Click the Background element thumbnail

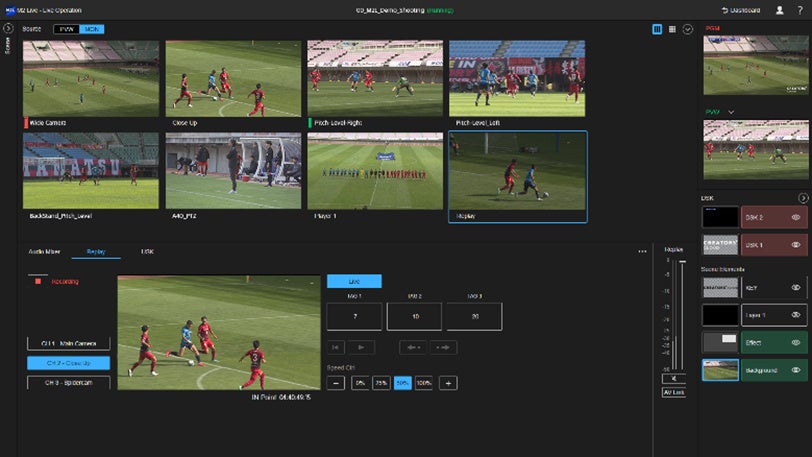pos(720,370)
